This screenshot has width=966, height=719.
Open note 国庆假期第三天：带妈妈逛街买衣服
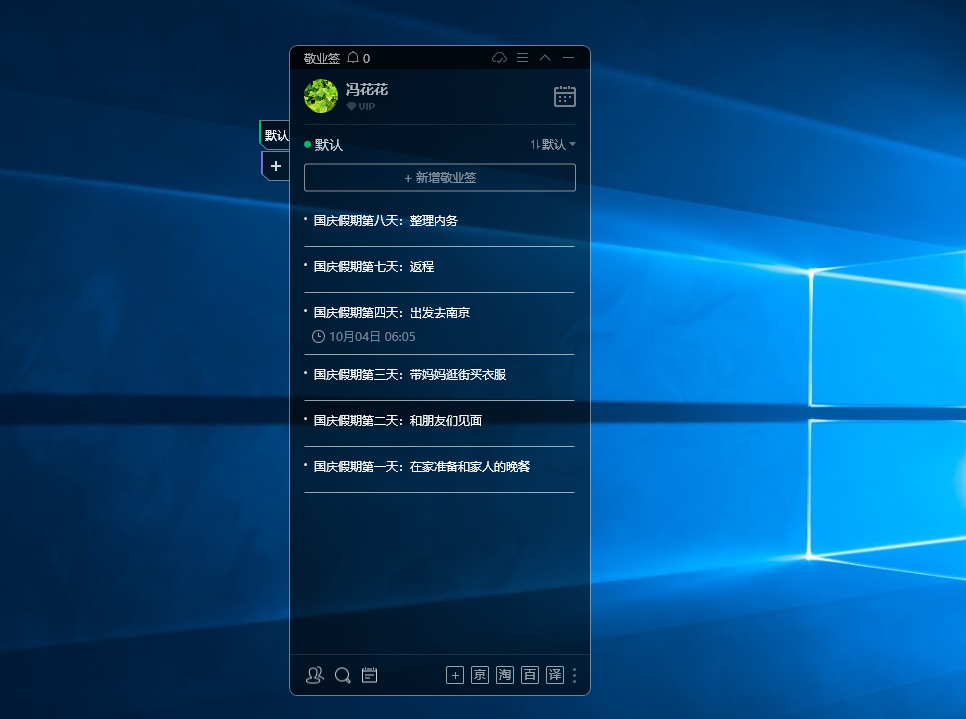pyautogui.click(x=439, y=375)
